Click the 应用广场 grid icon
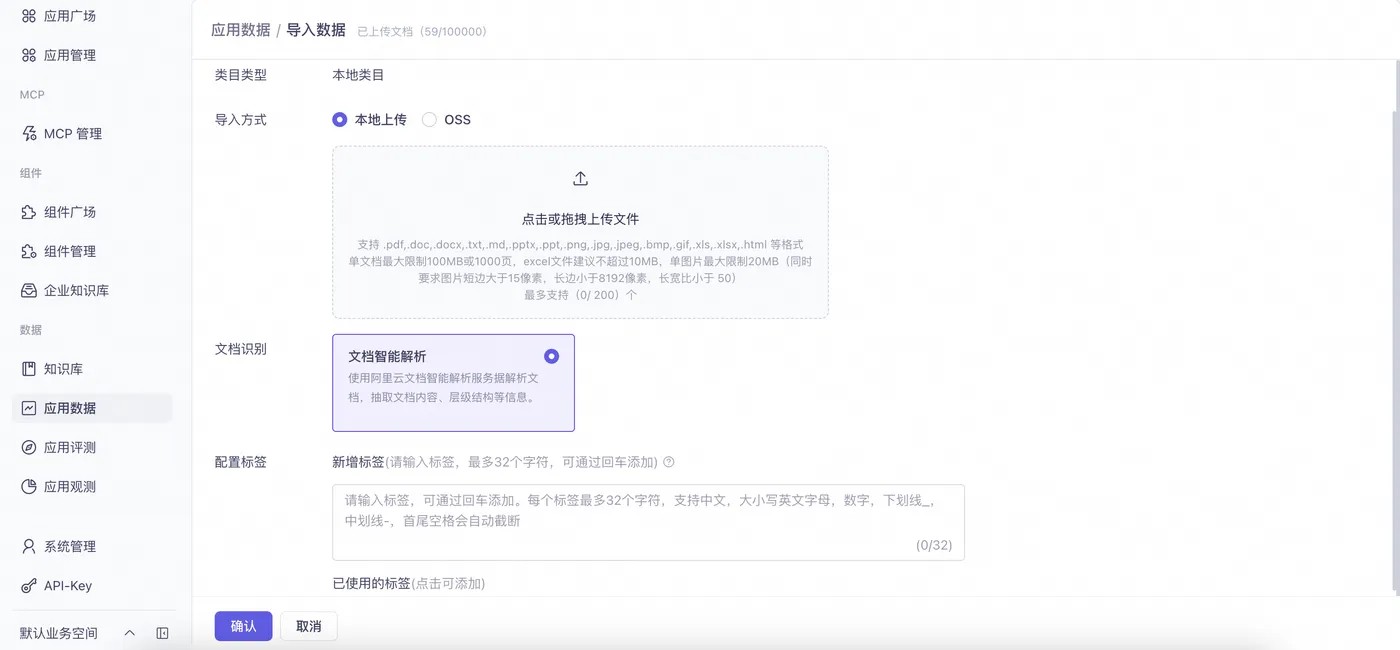Image resolution: width=1400 pixels, height=650 pixels. (29, 16)
